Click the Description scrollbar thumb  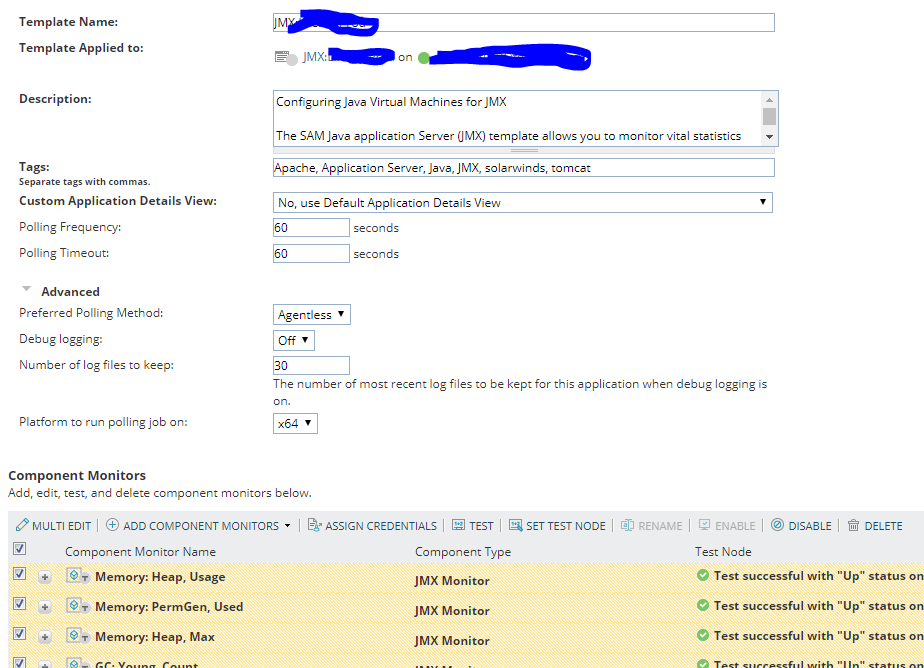[769, 116]
